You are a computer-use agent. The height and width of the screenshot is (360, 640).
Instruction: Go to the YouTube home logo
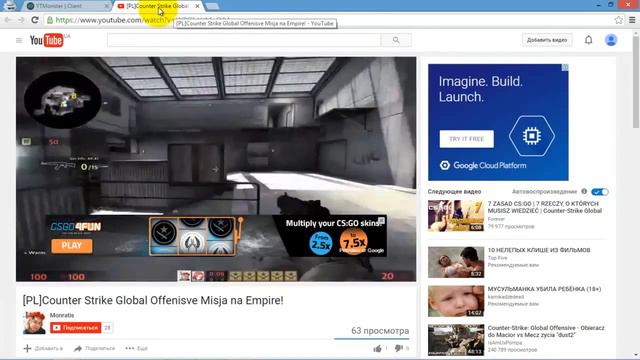pyautogui.click(x=47, y=40)
